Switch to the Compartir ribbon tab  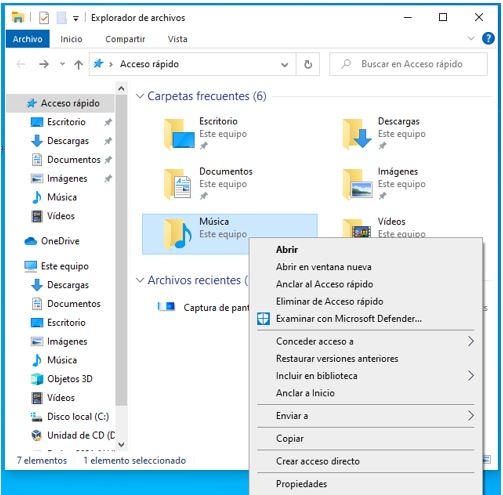click(x=125, y=39)
